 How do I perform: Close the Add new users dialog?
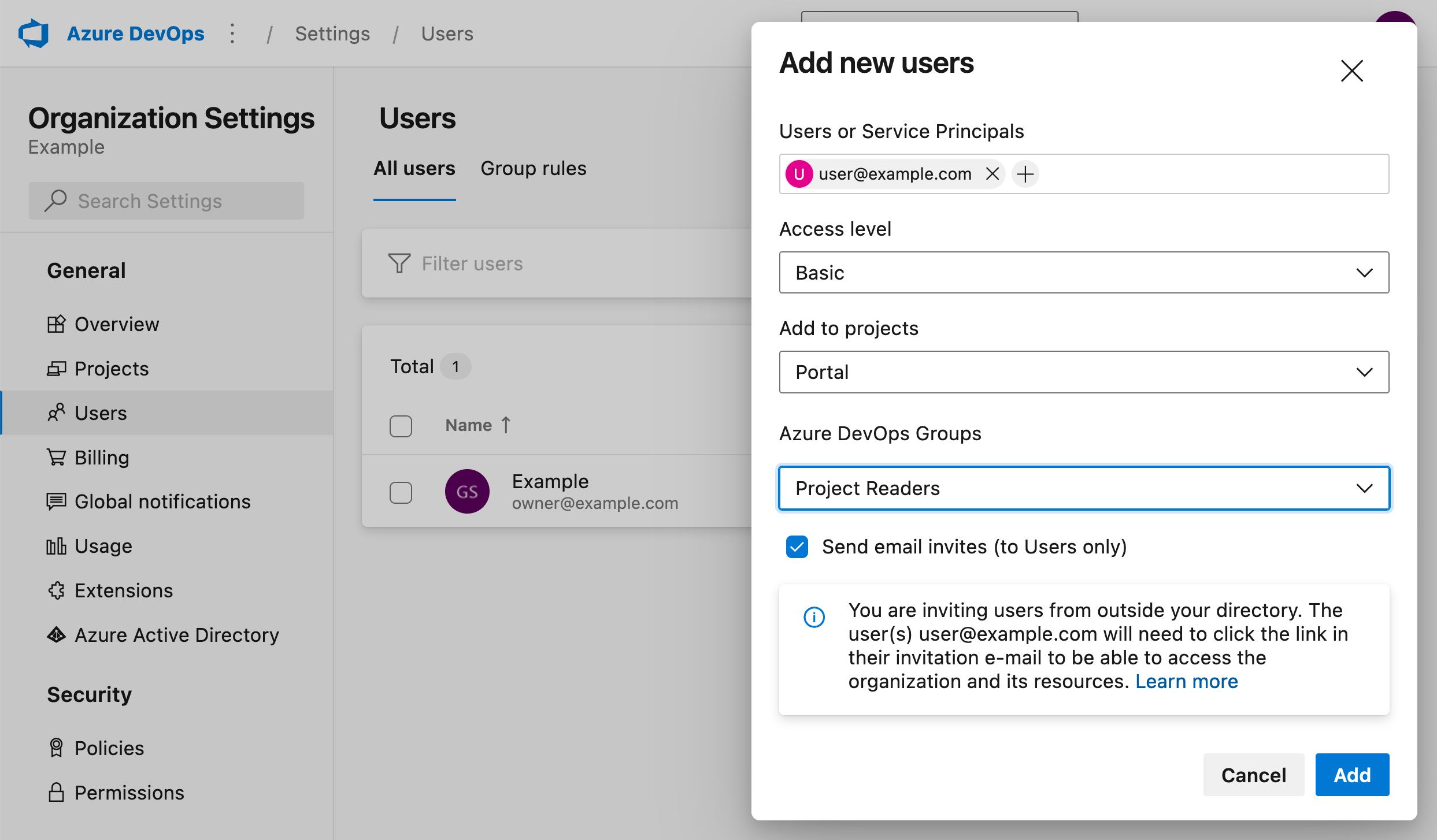point(1351,71)
